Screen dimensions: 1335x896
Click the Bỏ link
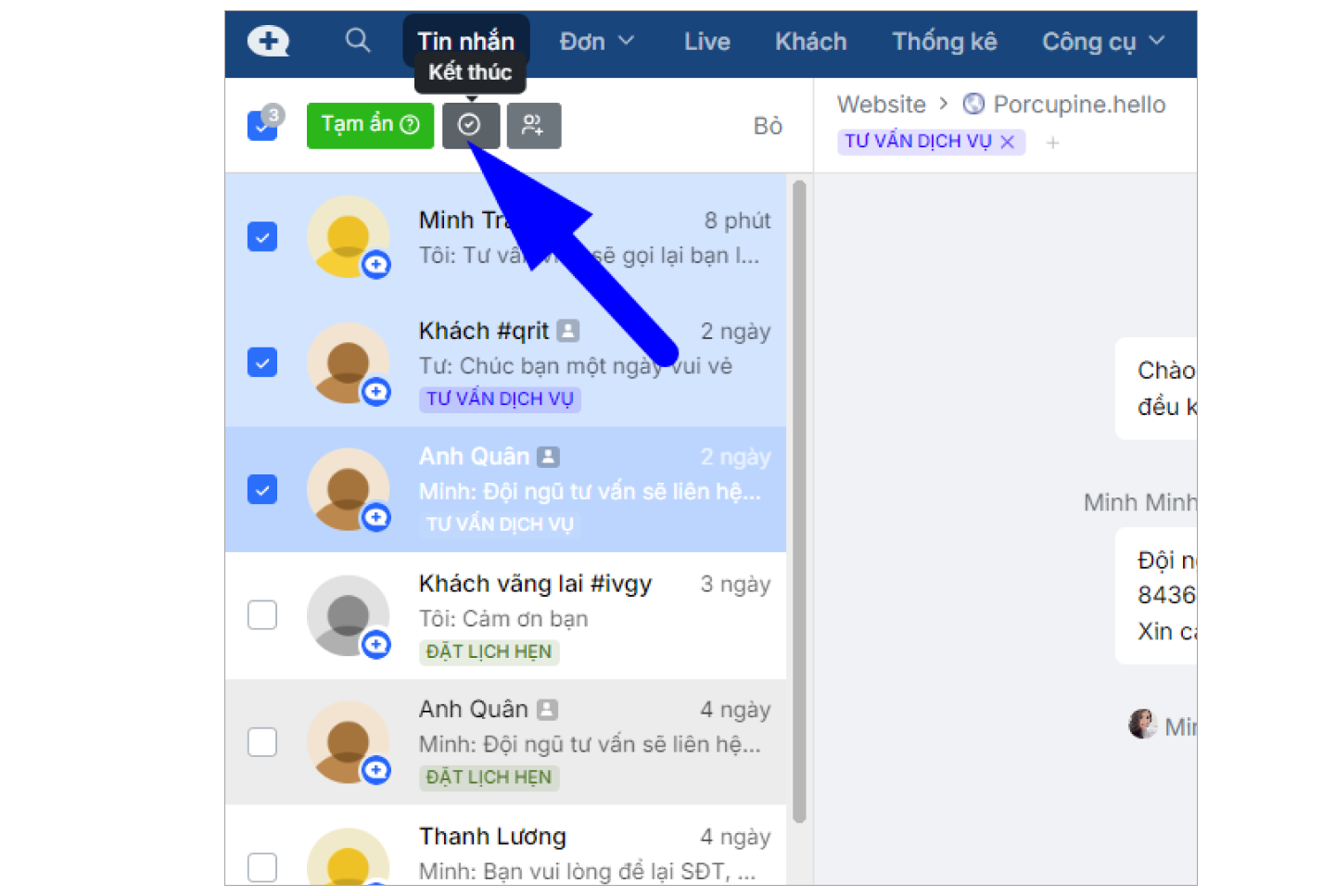(768, 126)
